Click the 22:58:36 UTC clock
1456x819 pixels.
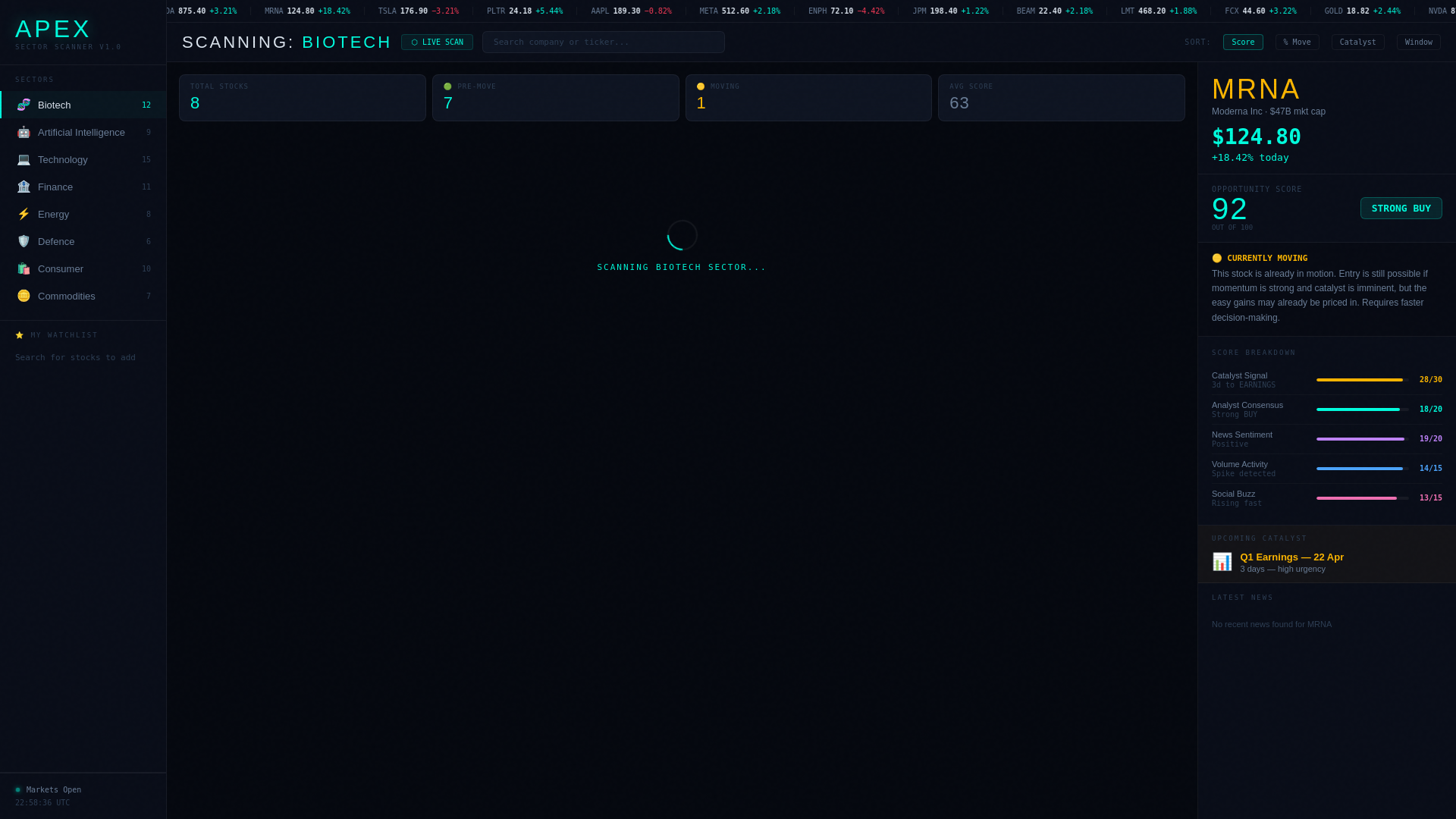[x=42, y=803]
